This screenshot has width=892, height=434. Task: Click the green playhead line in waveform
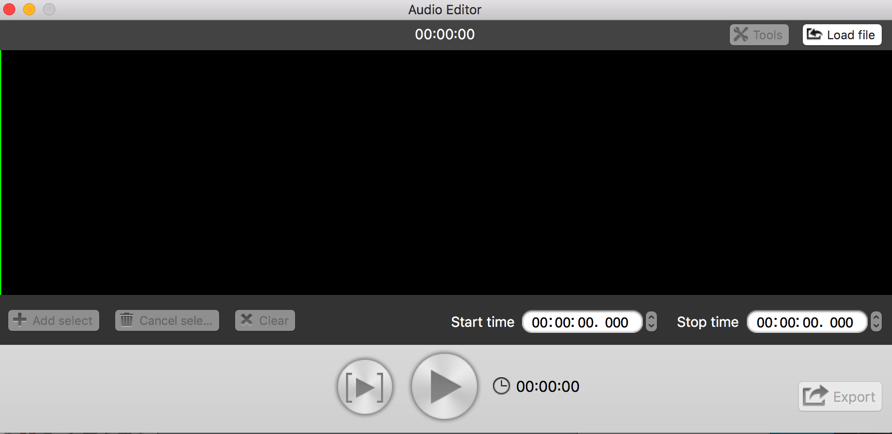pyautogui.click(x=1, y=172)
